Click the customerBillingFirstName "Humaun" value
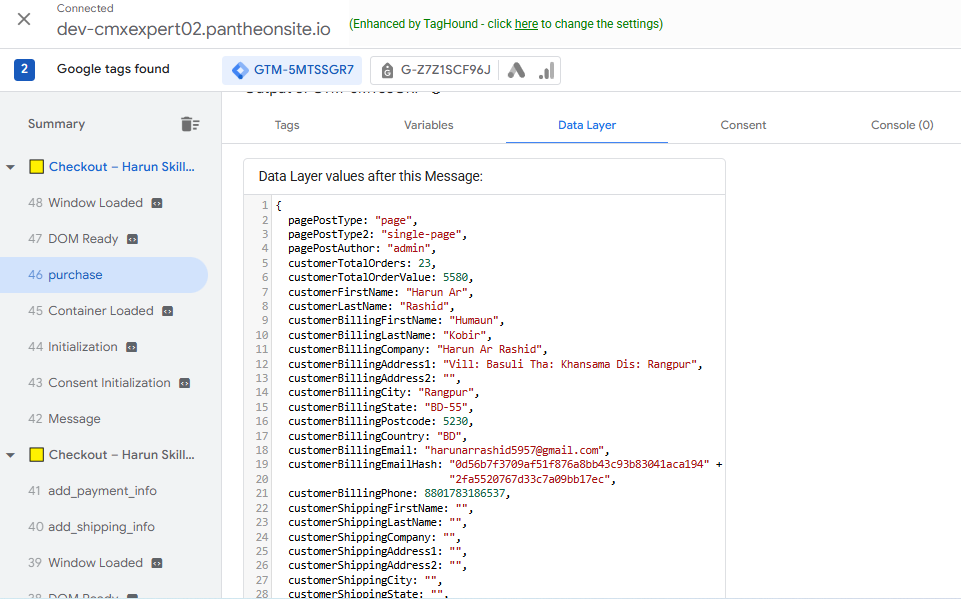The height and width of the screenshot is (599, 961). [474, 321]
